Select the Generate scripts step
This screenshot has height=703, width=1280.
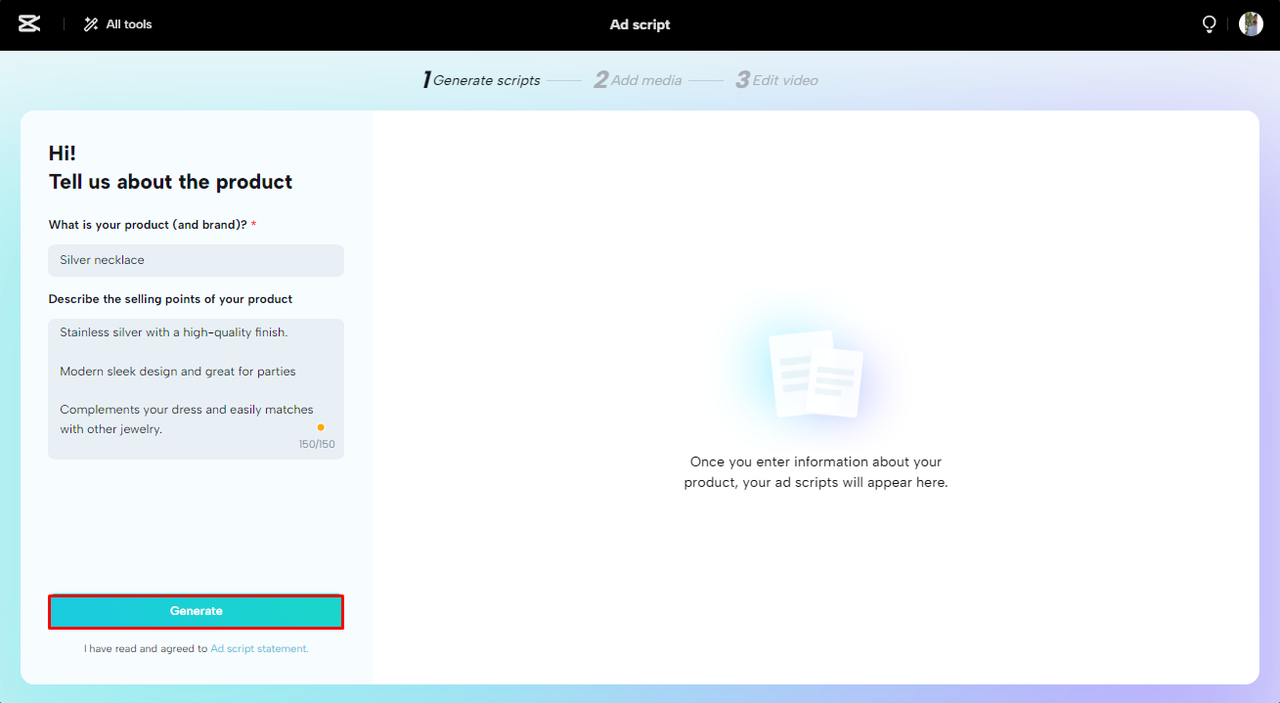(481, 80)
